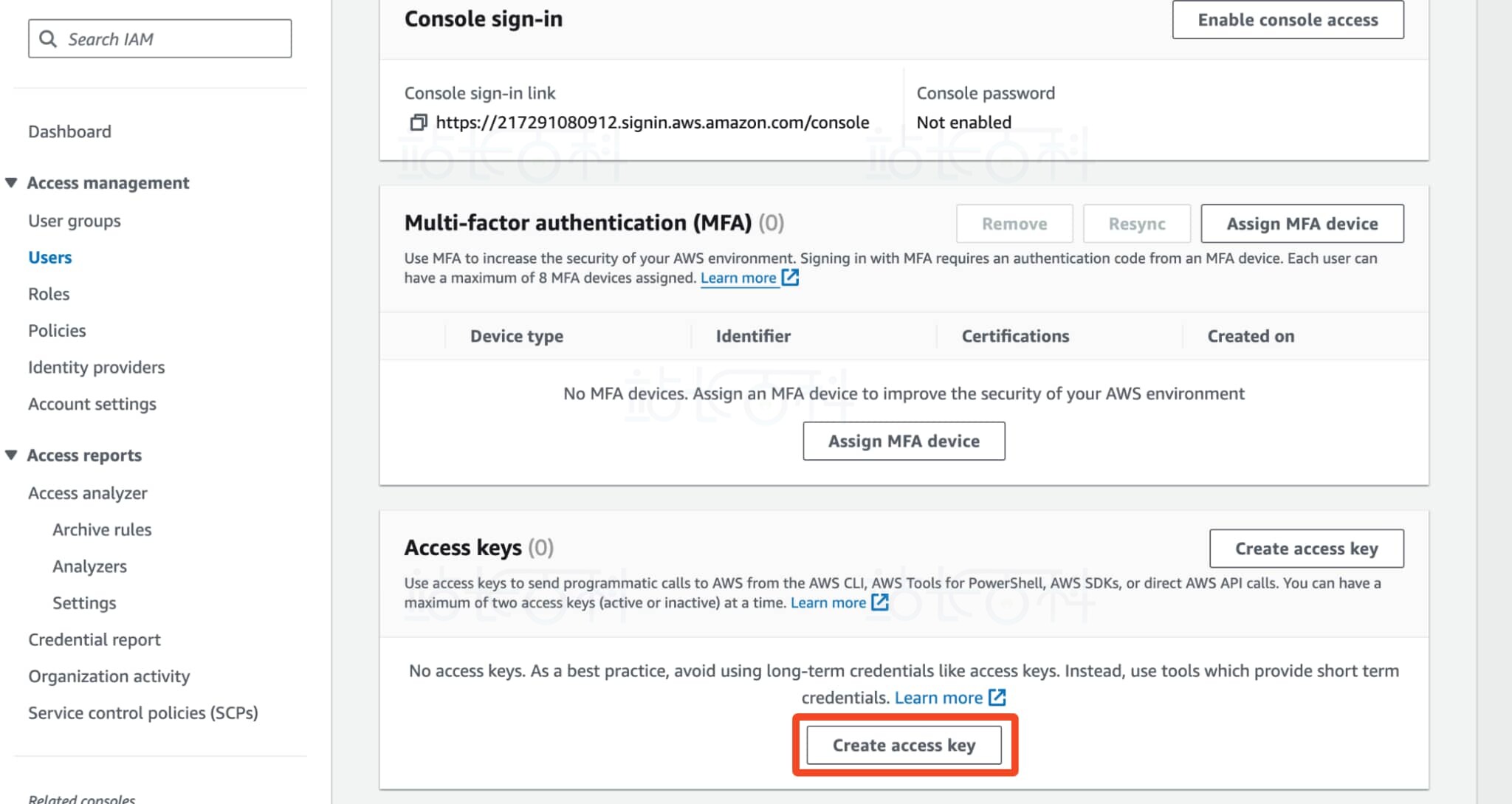Click Assign MFA device in the MFA header
Image resolution: width=1512 pixels, height=804 pixels.
tap(1302, 224)
